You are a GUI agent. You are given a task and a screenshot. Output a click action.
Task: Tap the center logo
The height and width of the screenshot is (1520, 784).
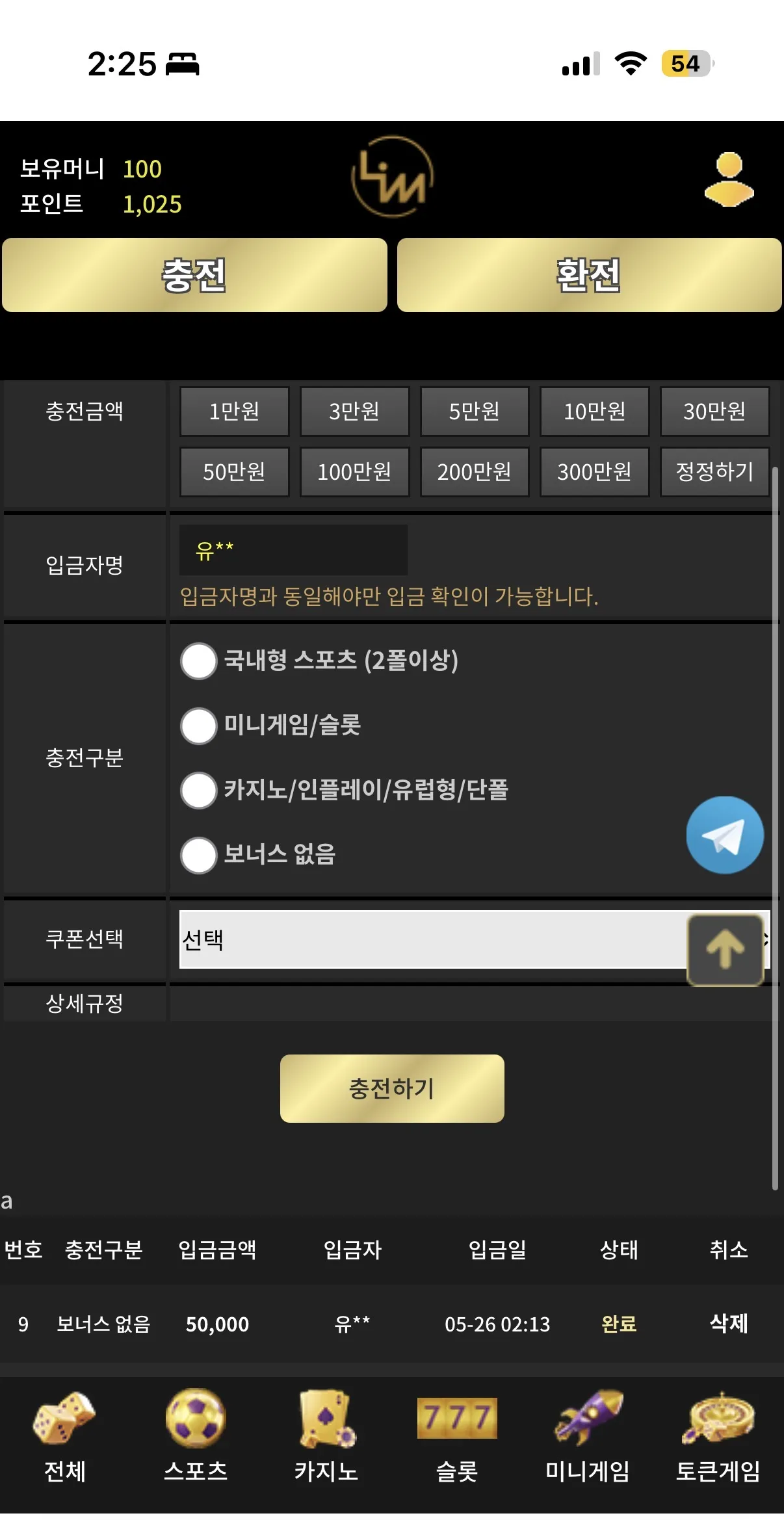(392, 177)
